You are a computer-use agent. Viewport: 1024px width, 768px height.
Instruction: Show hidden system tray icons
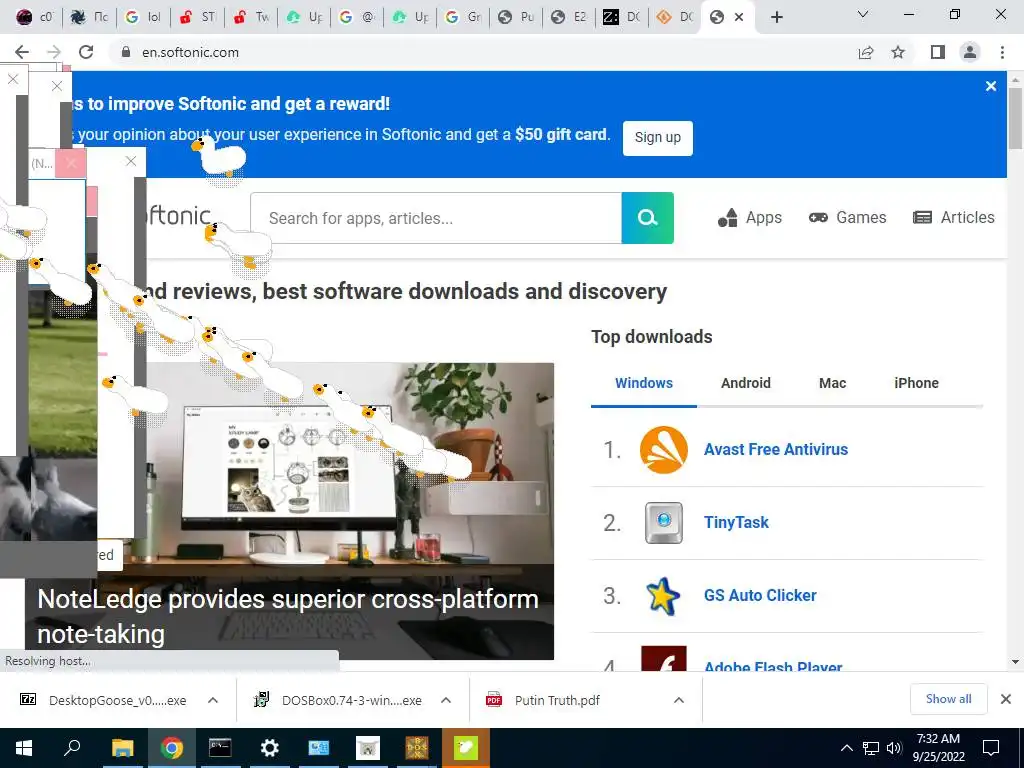point(846,748)
